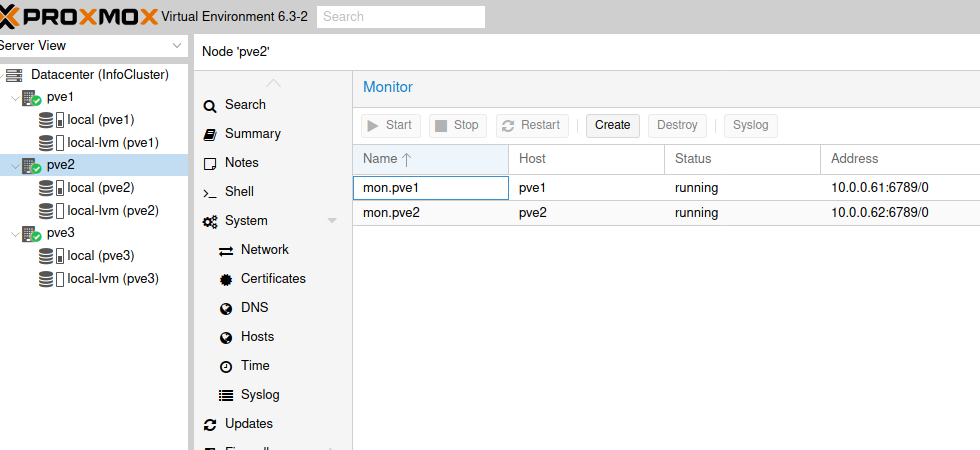980x450 pixels.
Task: Open the Certificates menu item
Action: point(273,278)
